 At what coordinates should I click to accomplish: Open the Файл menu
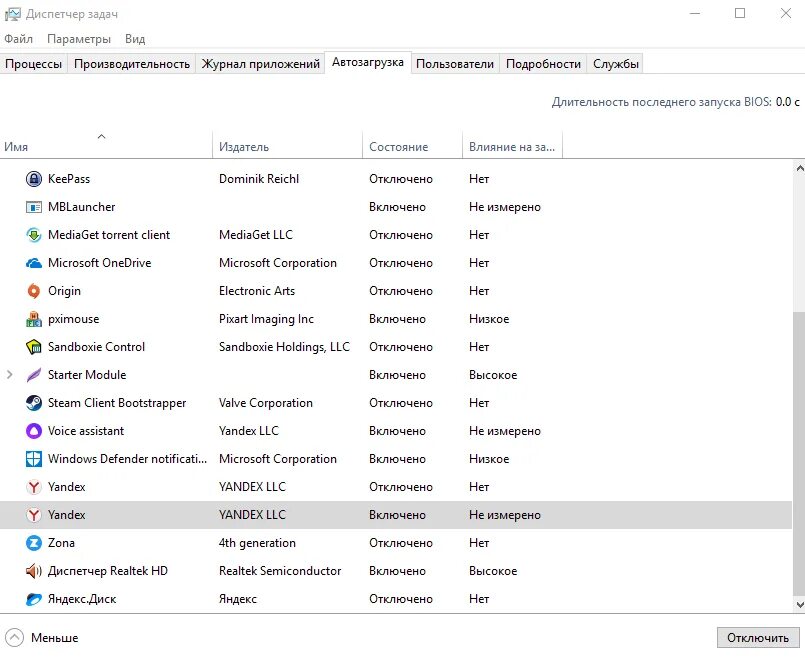click(x=18, y=39)
